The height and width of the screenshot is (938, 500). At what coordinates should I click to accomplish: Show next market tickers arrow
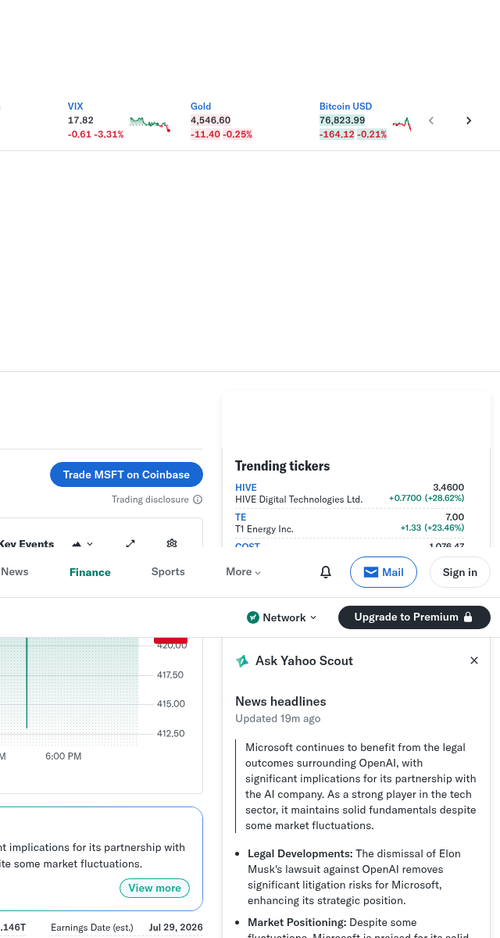point(468,120)
